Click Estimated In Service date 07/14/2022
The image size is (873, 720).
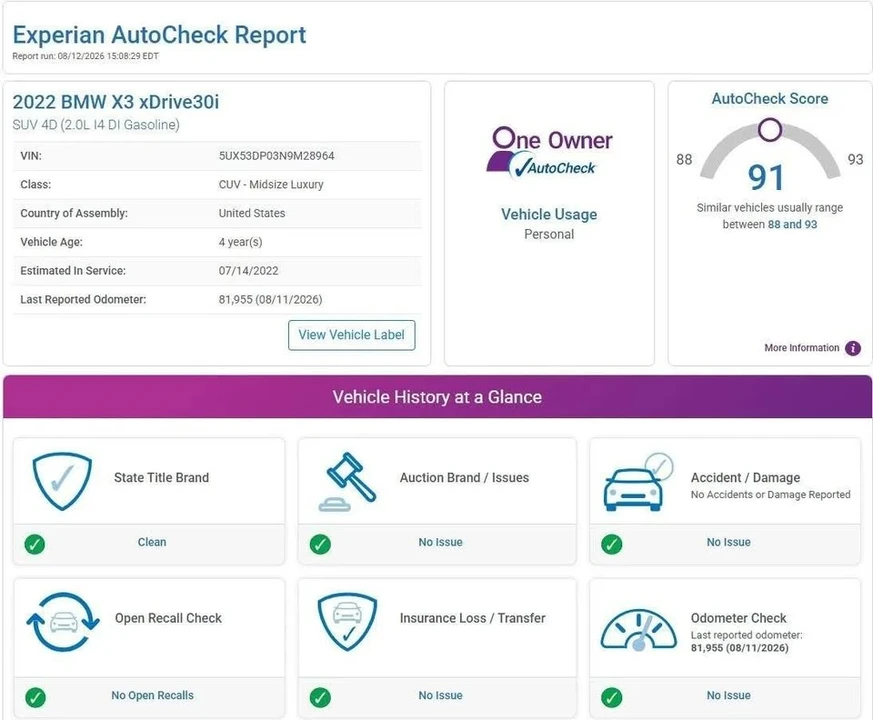[248, 271]
